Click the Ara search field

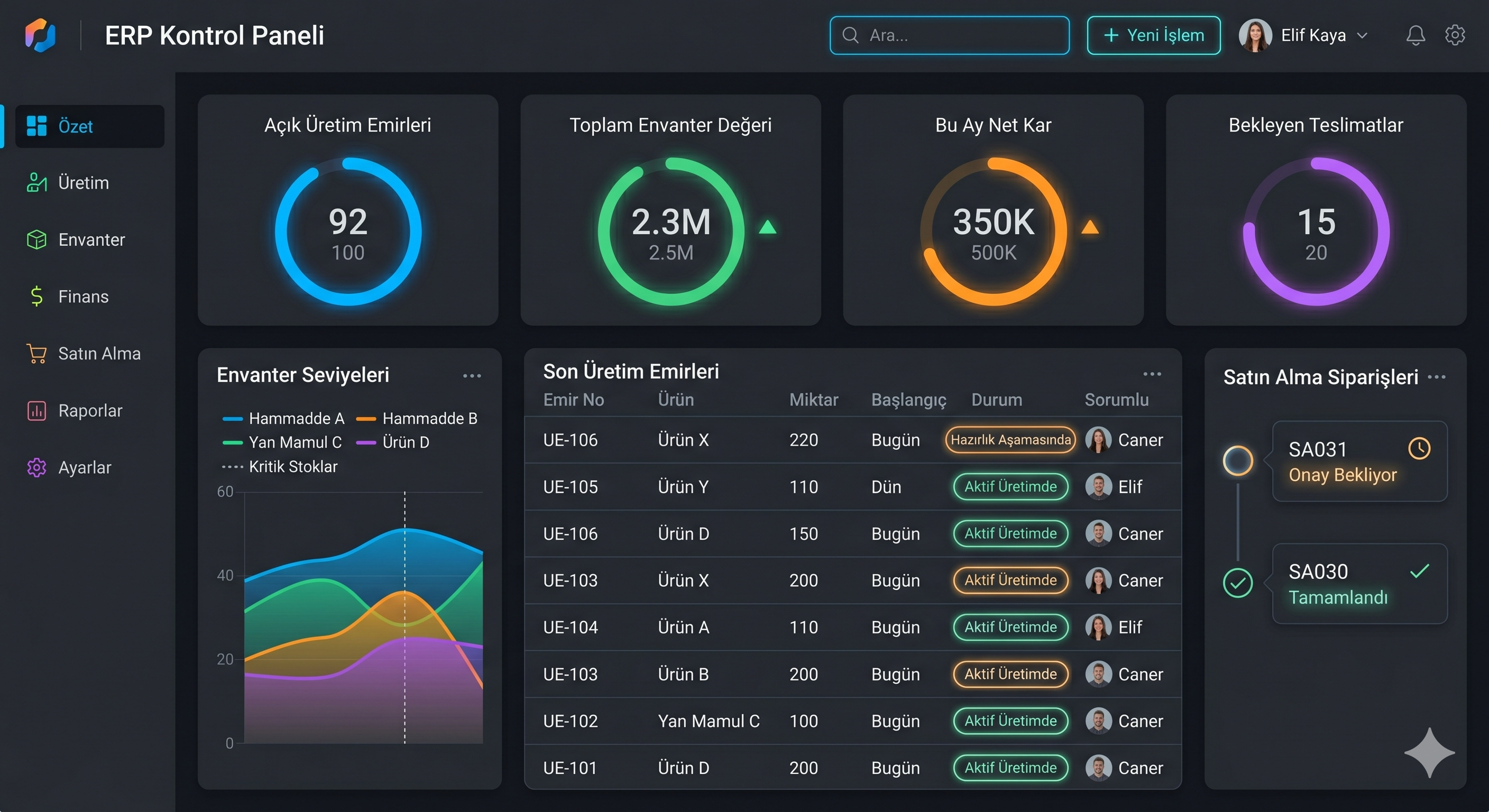point(949,35)
